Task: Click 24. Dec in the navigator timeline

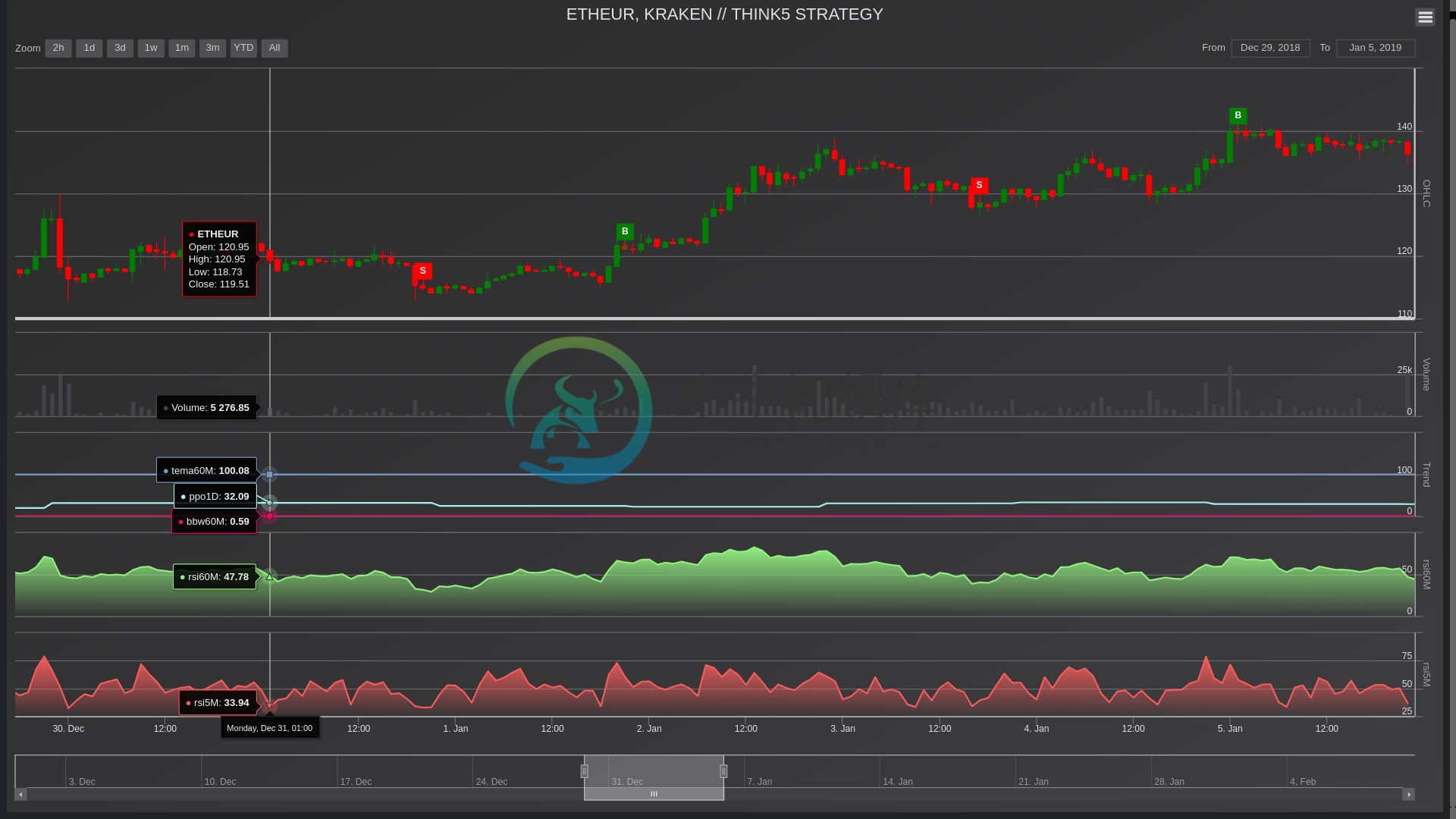Action: pos(491,782)
